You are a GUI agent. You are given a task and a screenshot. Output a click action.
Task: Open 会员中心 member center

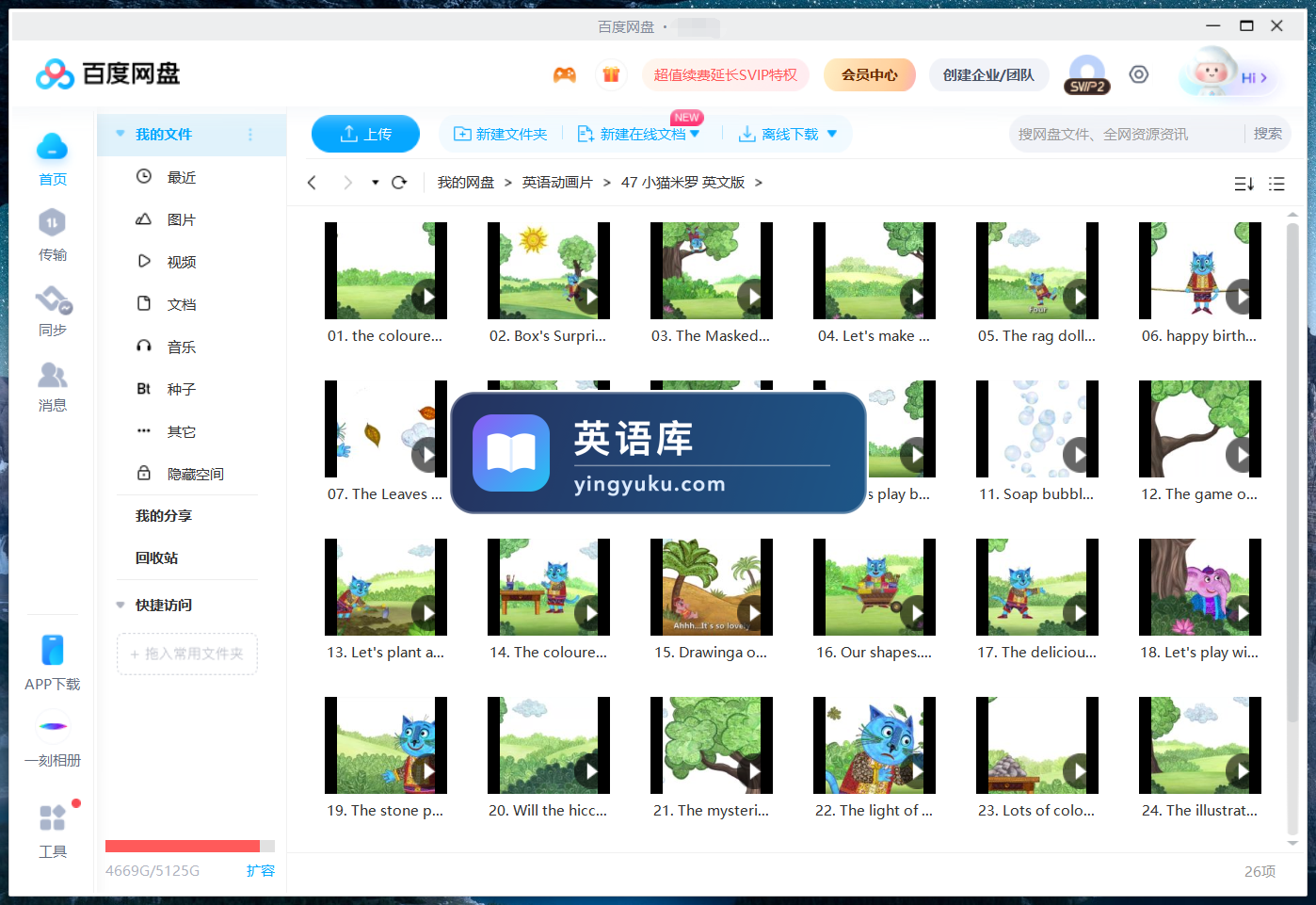click(x=870, y=74)
